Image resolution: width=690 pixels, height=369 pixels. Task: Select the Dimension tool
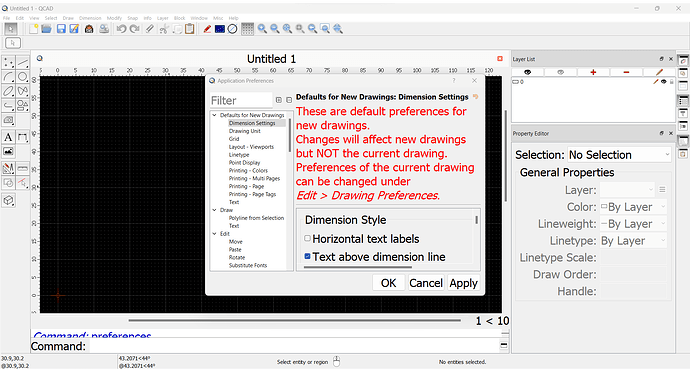coord(23,137)
